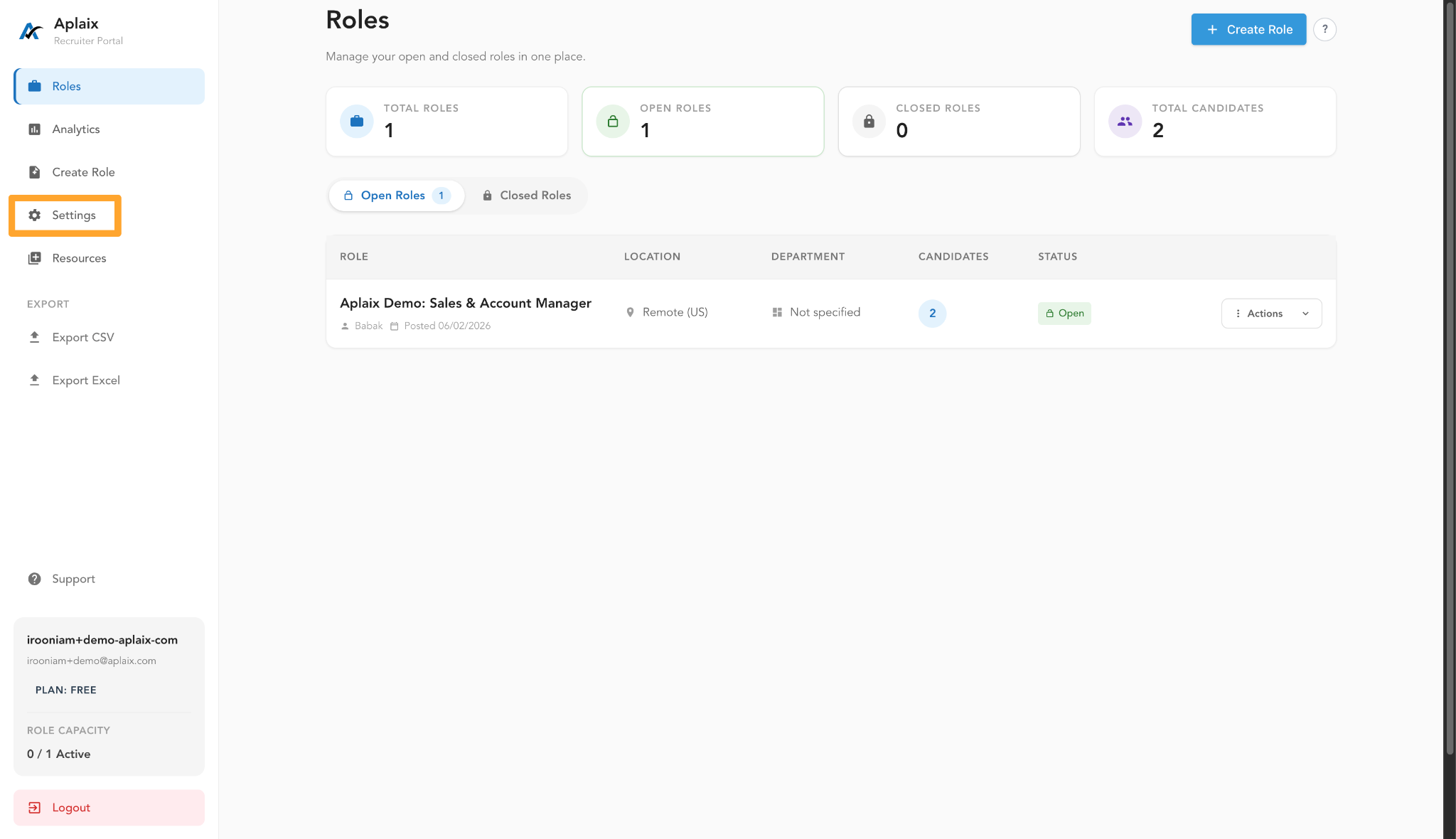Click the Aplaix logo icon
1456x839 pixels.
click(x=31, y=31)
